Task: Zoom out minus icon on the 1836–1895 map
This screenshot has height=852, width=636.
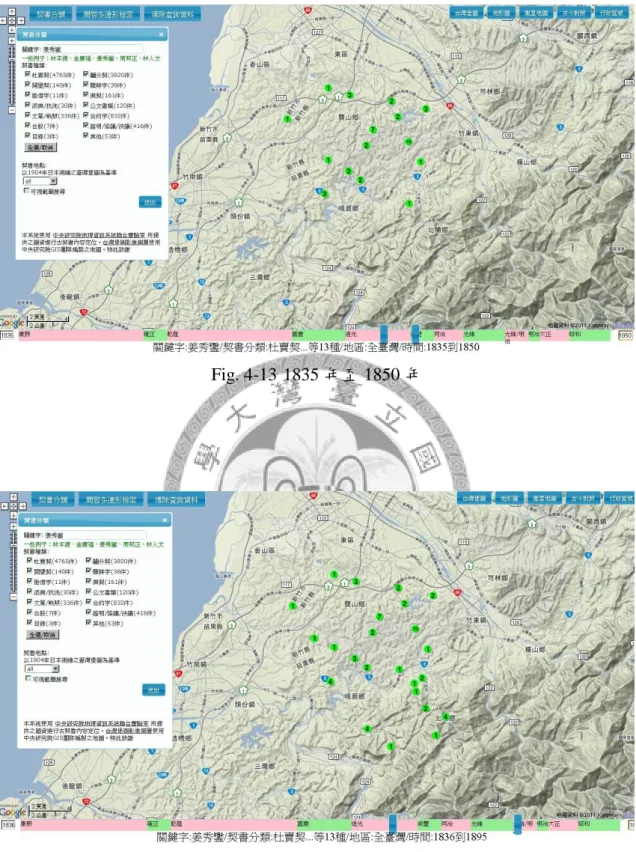Action: pos(13,597)
